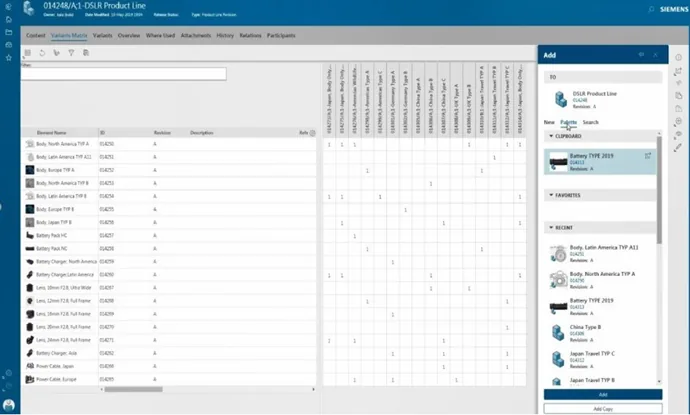Click the blue Add button
The height and width of the screenshot is (415, 690).
(x=603, y=394)
